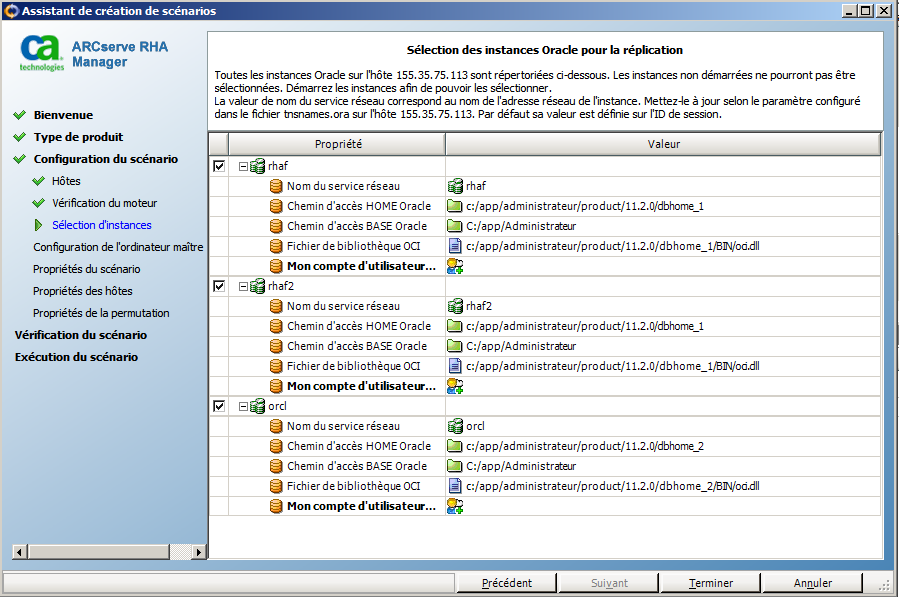Click database icon beside rhaf2 Nom du service réseau
Viewport: 899px width, 597px height.
coord(276,306)
